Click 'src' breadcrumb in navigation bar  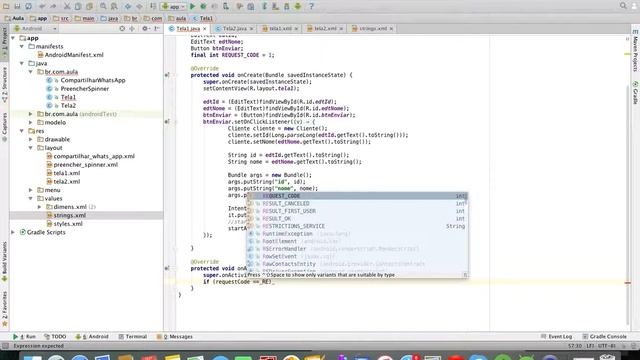pyautogui.click(x=61, y=18)
